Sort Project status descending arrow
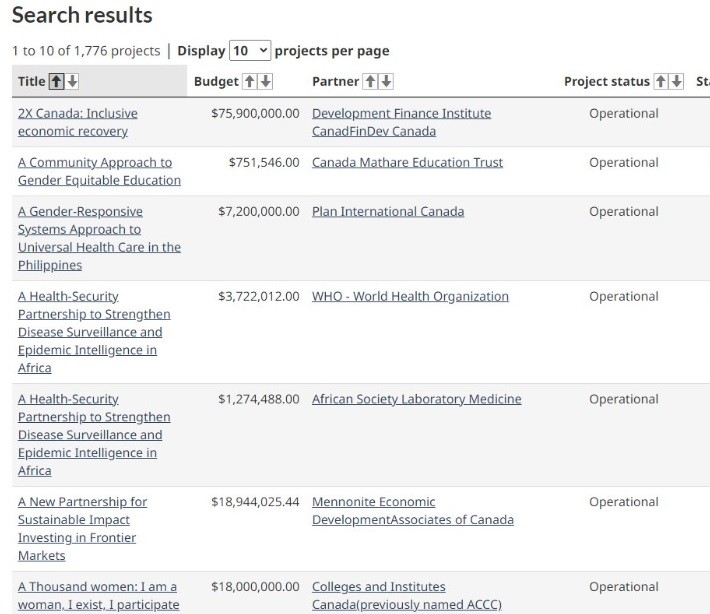Viewport: 710px width, 614px height. (x=677, y=82)
